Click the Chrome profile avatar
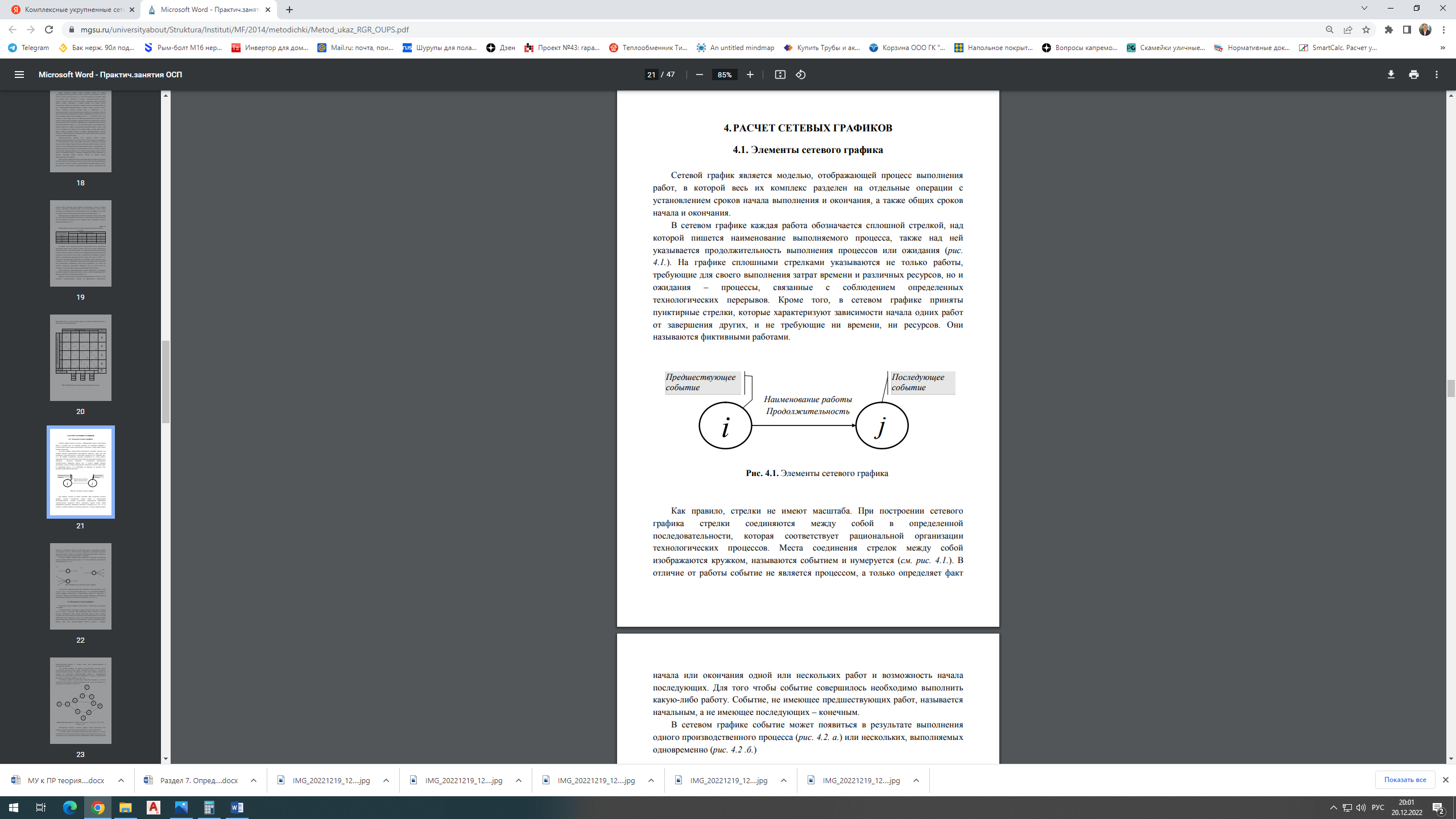Screen dimensions: 1456x819 (1425, 30)
